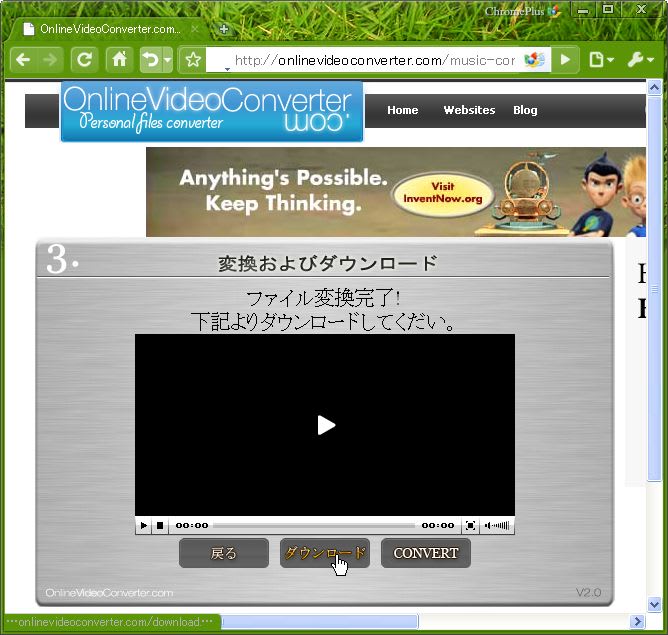Viewport: 668px width, 635px height.
Task: Click the ダウンロード download button
Action: 325,553
